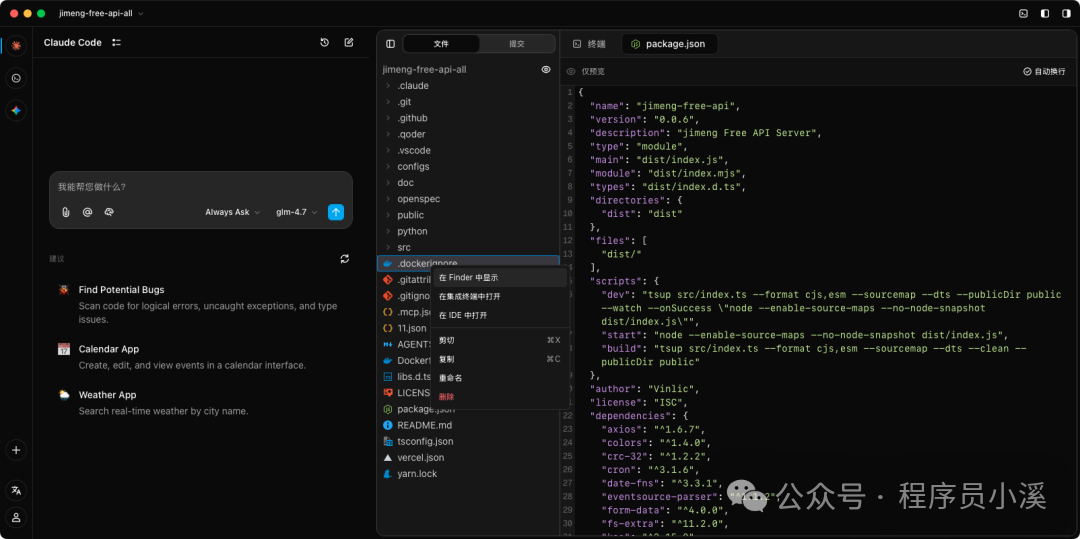Screen dimensions: 1080x539
Task: Click the info icon beside README.md
Action: click(x=388, y=425)
